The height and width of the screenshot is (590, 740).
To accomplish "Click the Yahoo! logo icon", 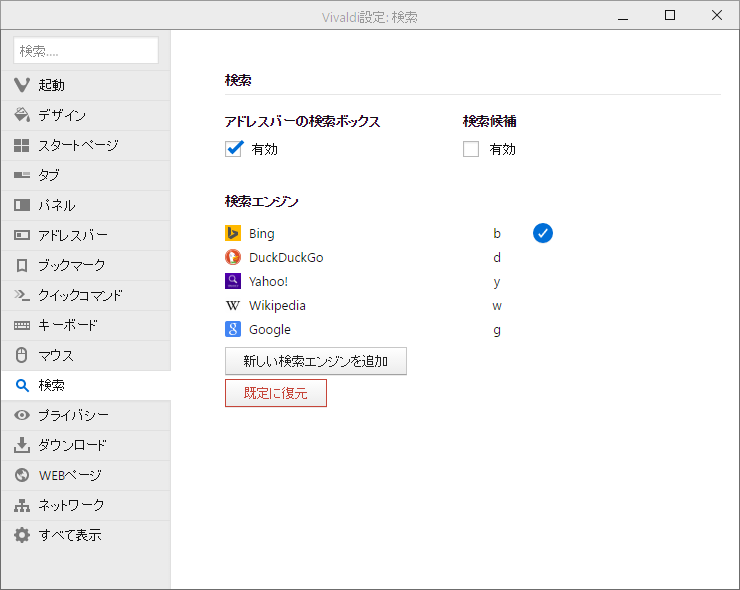I will (x=233, y=281).
